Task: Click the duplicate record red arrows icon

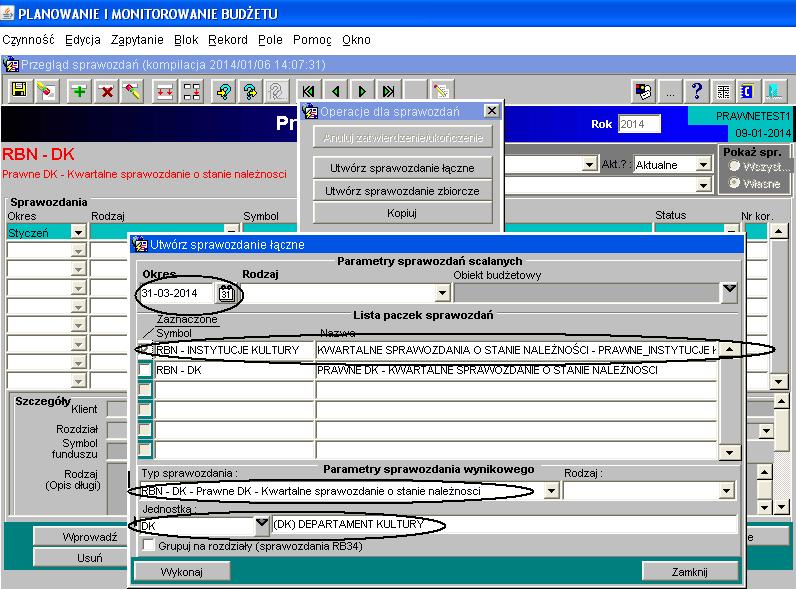Action: click(x=164, y=91)
